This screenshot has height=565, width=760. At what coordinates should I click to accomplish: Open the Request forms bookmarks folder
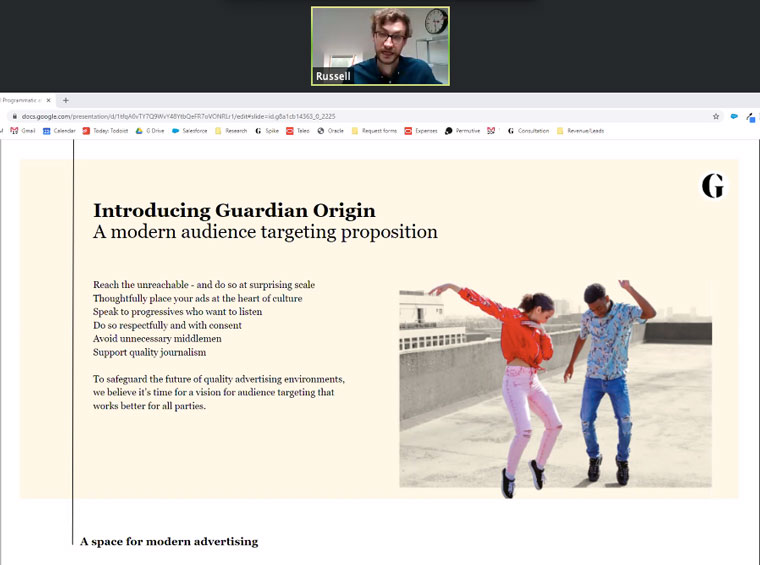click(374, 131)
